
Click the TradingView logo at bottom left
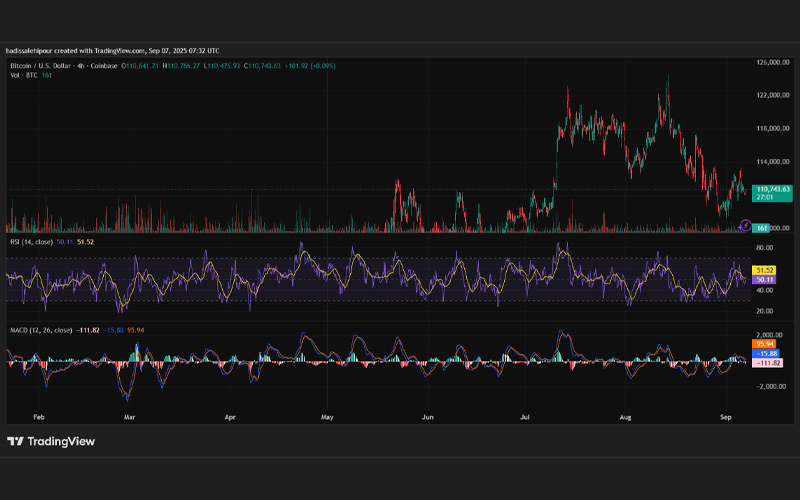pos(51,441)
